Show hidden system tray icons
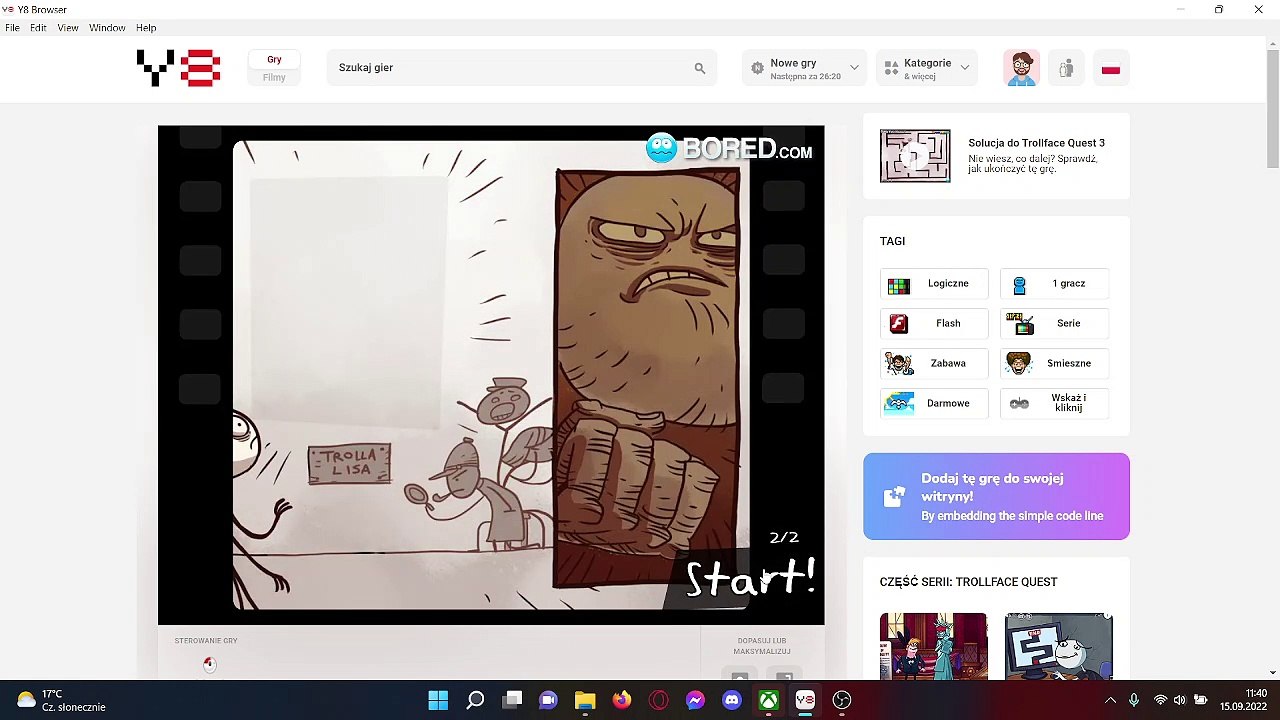The width and height of the screenshot is (1280, 720). click(x=1110, y=700)
